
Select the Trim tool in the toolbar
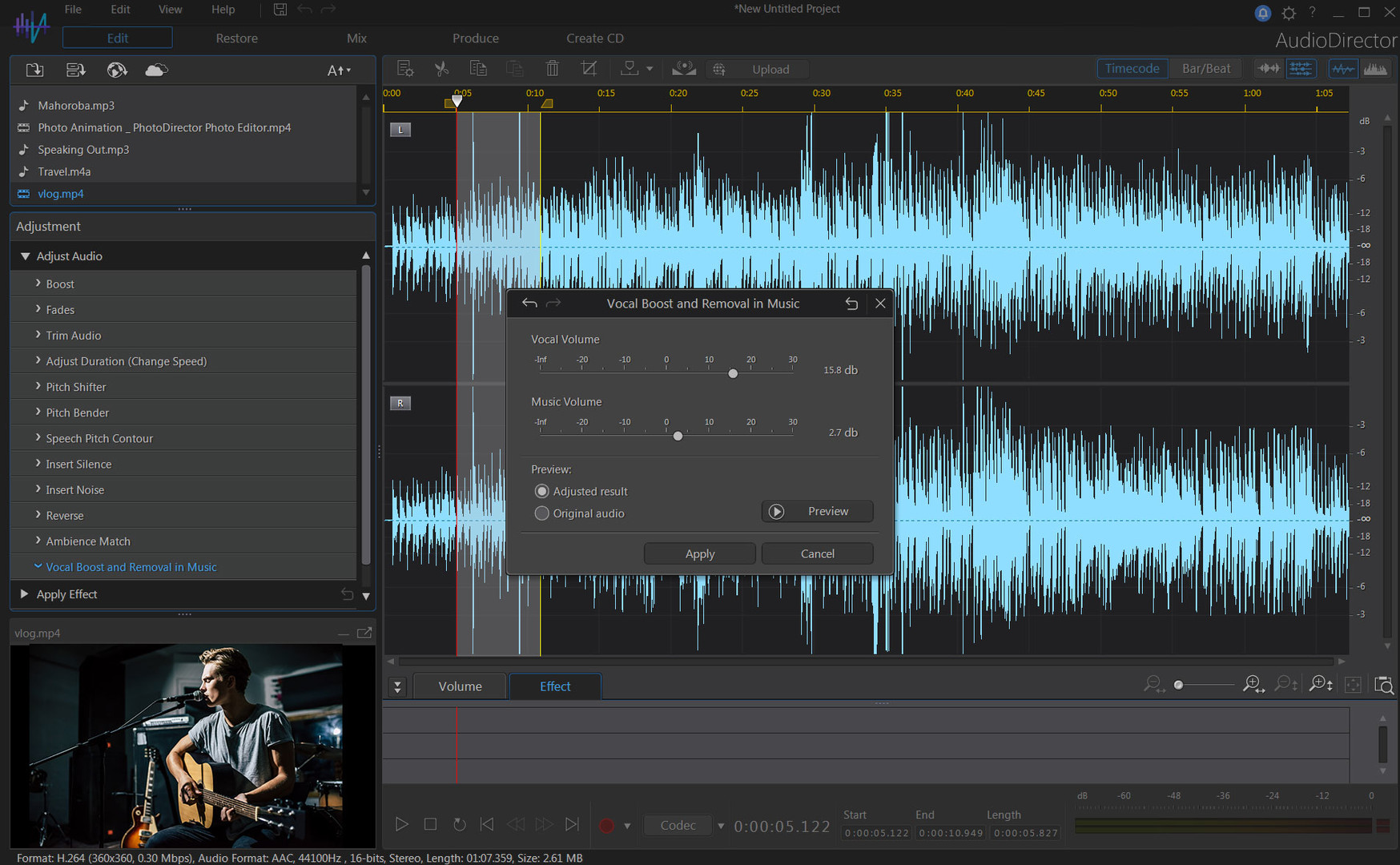589,68
